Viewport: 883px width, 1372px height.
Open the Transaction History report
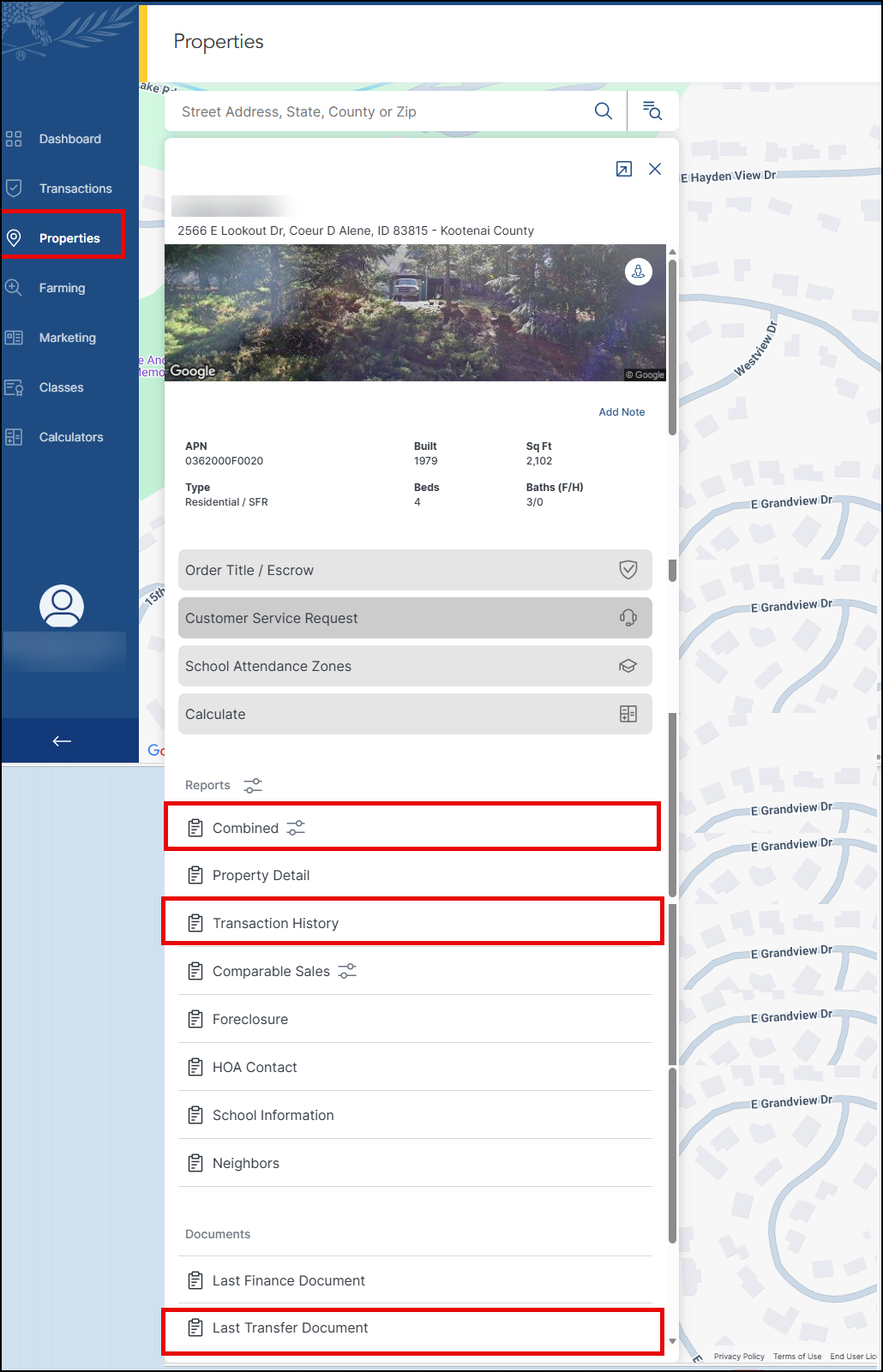point(413,922)
